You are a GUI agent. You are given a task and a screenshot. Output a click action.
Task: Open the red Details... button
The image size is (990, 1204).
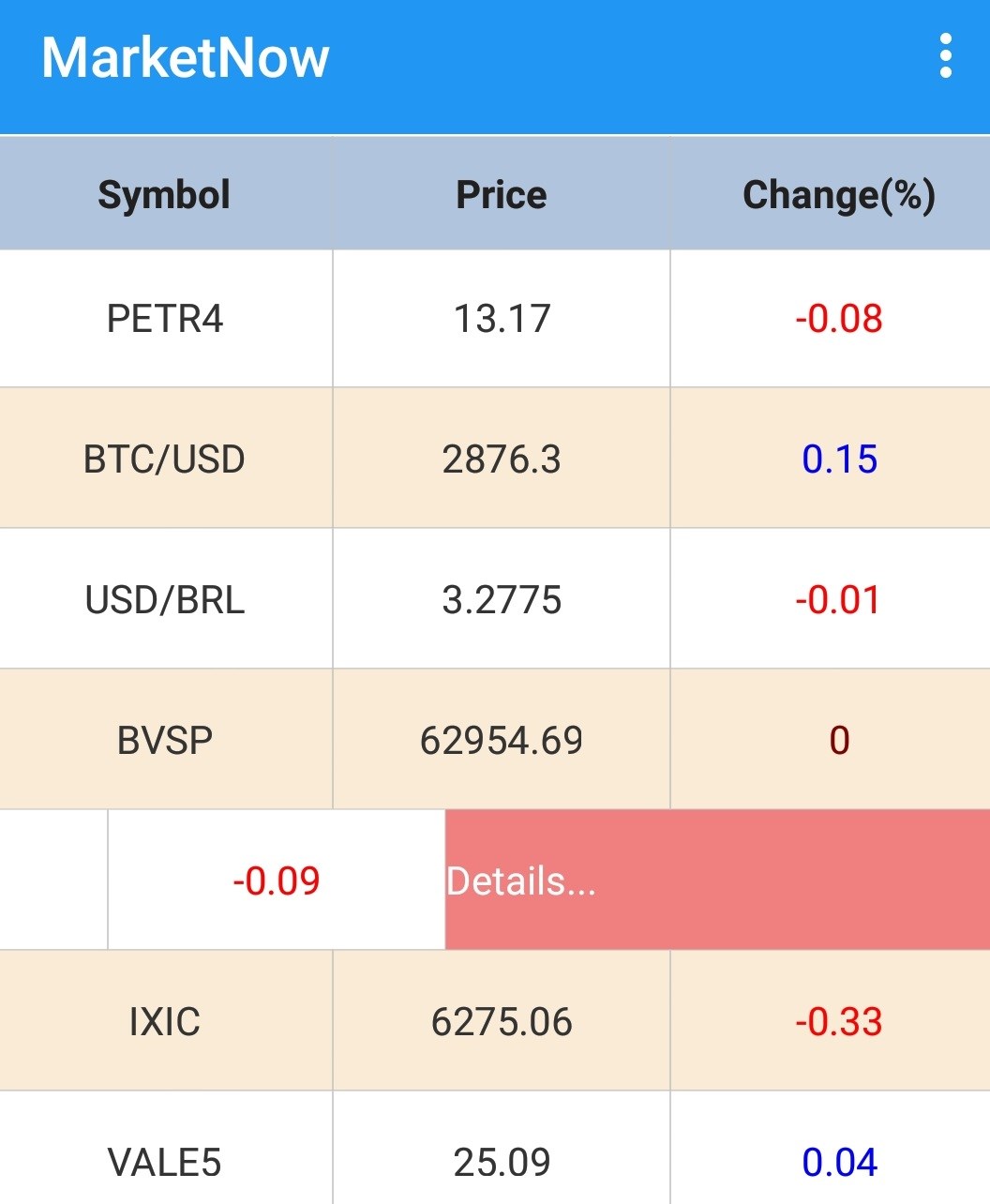pos(717,880)
